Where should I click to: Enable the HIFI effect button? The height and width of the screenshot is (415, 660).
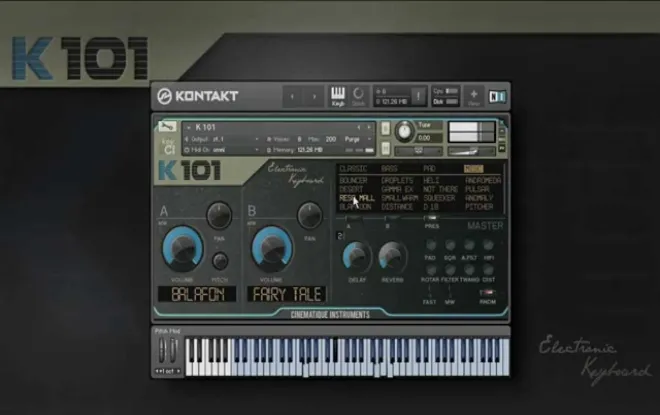pos(488,245)
